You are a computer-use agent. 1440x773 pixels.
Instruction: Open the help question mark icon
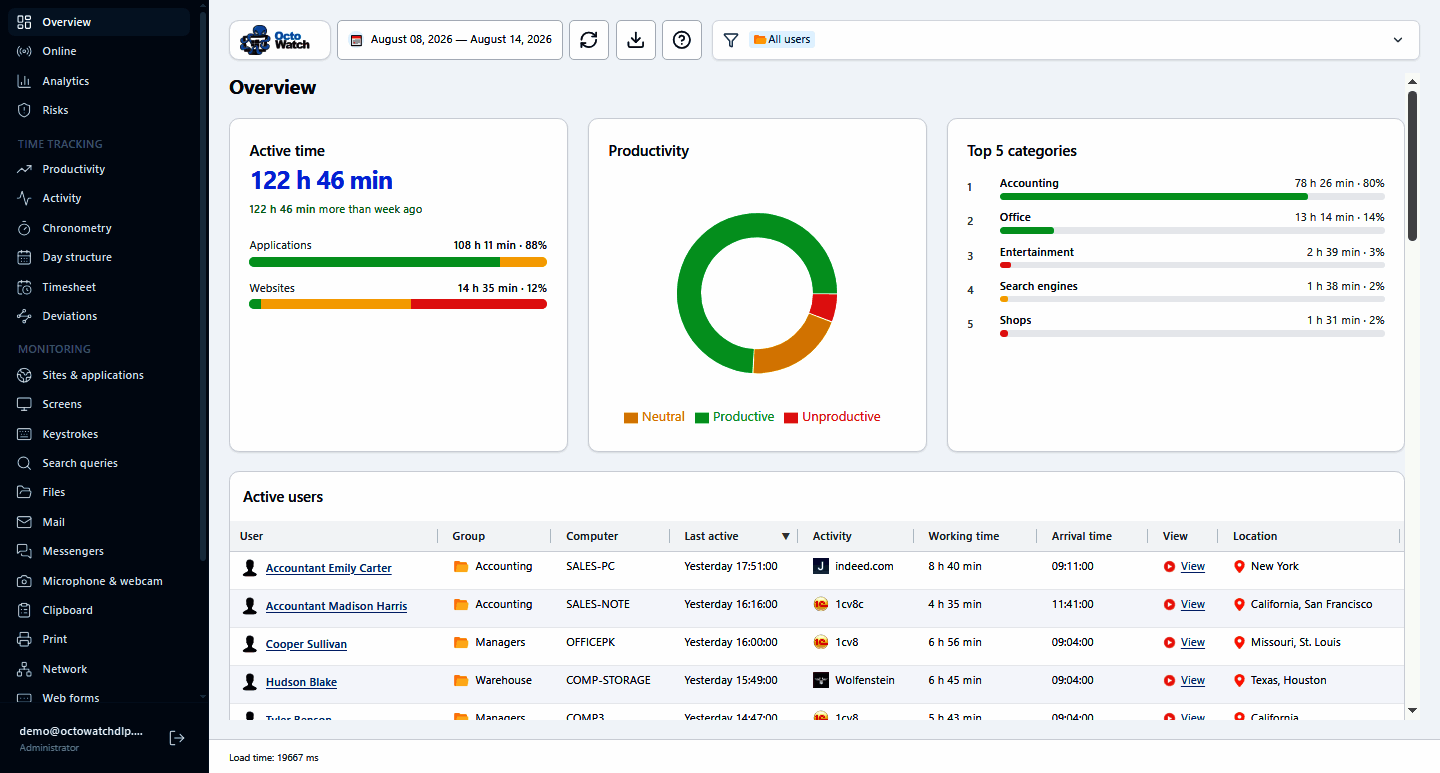[x=682, y=40]
